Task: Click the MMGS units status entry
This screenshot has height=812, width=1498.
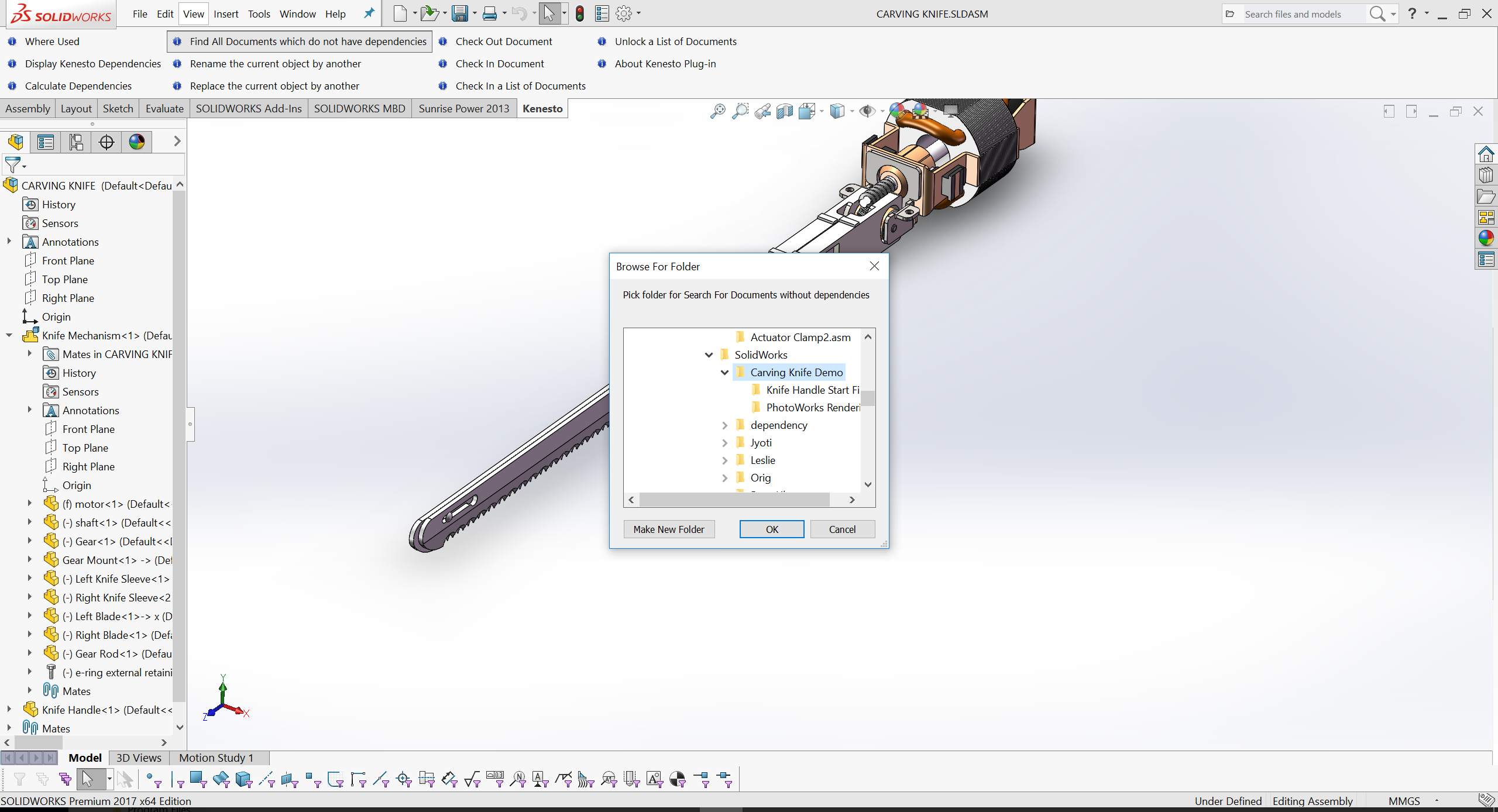Action: (x=1404, y=801)
